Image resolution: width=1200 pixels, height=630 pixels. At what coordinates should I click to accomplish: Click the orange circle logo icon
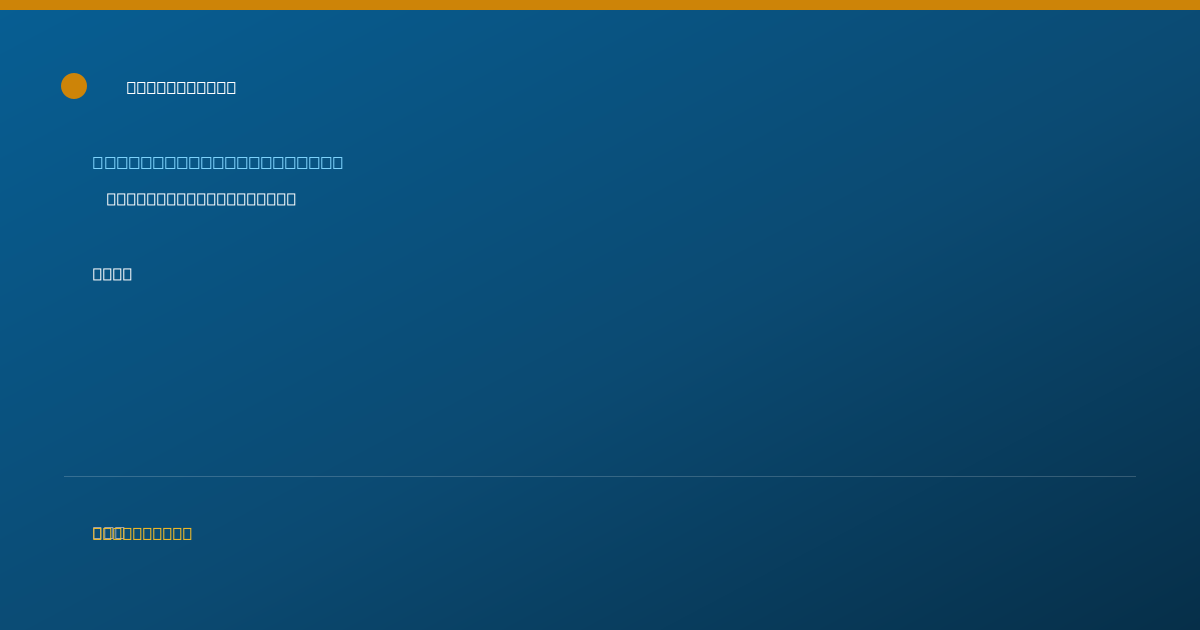pos(74,86)
